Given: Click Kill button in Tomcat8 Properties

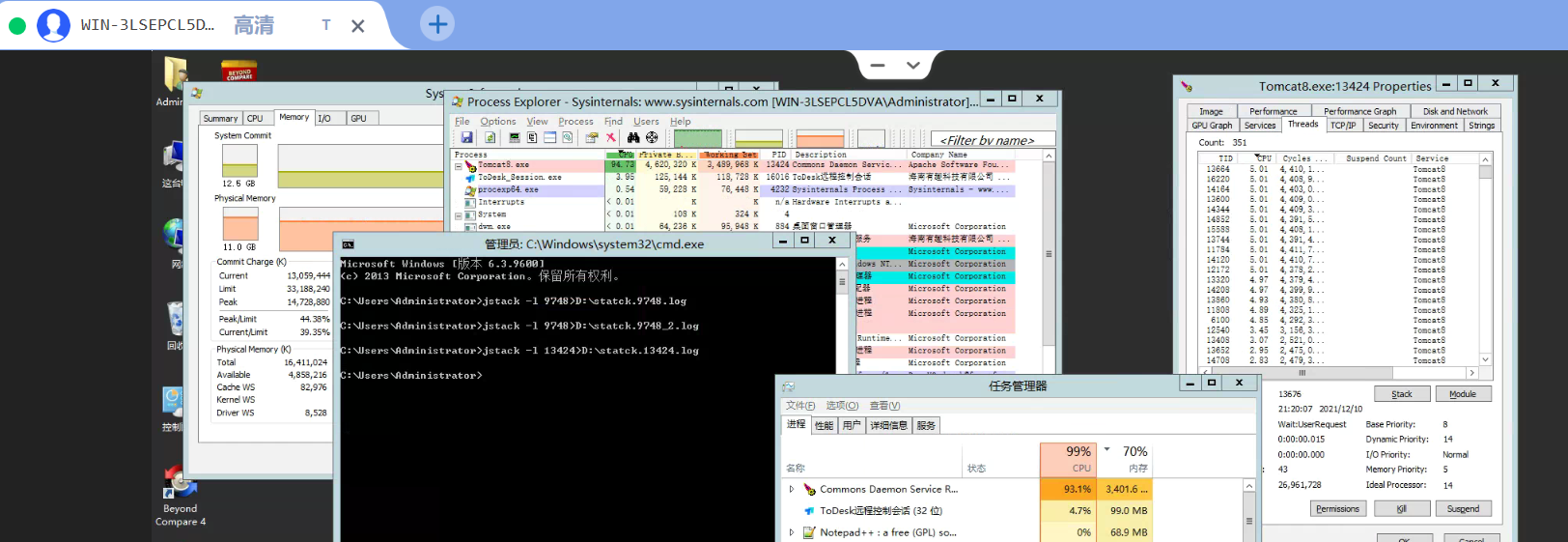Looking at the screenshot, I should pos(1401,509).
